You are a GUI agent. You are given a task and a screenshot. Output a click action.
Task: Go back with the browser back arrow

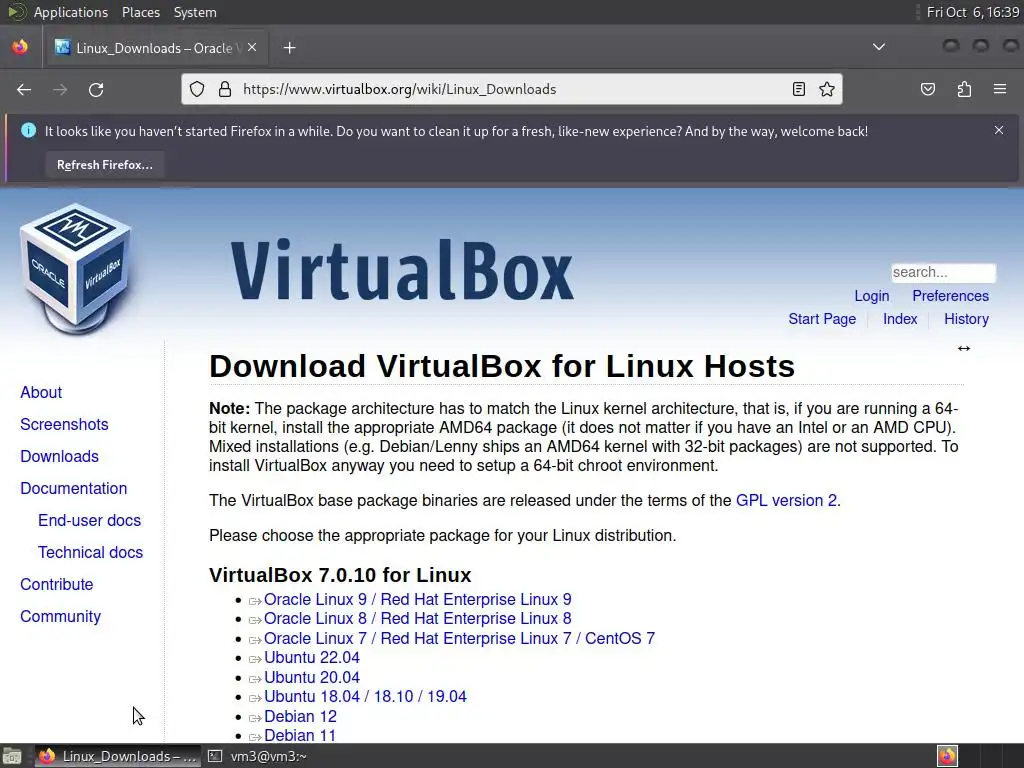pos(24,89)
